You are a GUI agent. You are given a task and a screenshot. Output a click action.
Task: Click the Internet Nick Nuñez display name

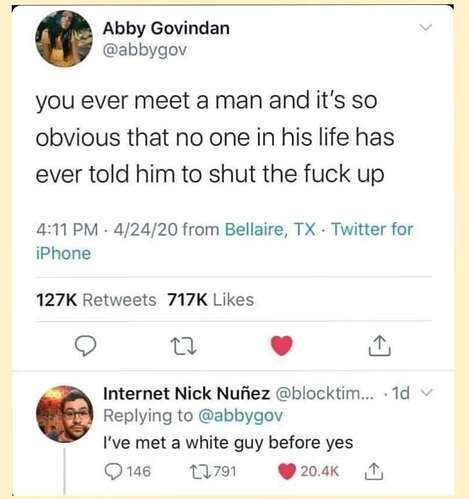click(187, 393)
